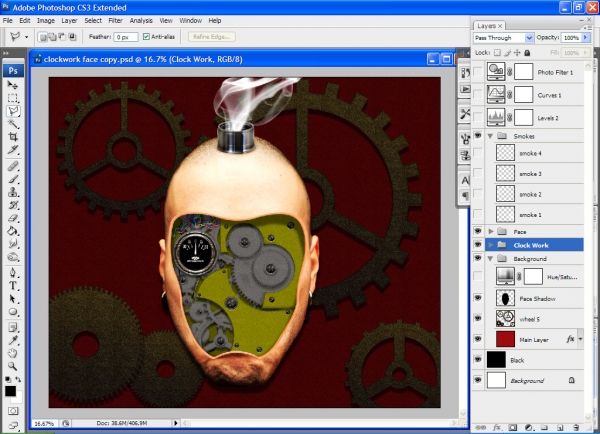Expand the Clock Work layer group
Screen dimensions: 600x434
tap(491, 245)
